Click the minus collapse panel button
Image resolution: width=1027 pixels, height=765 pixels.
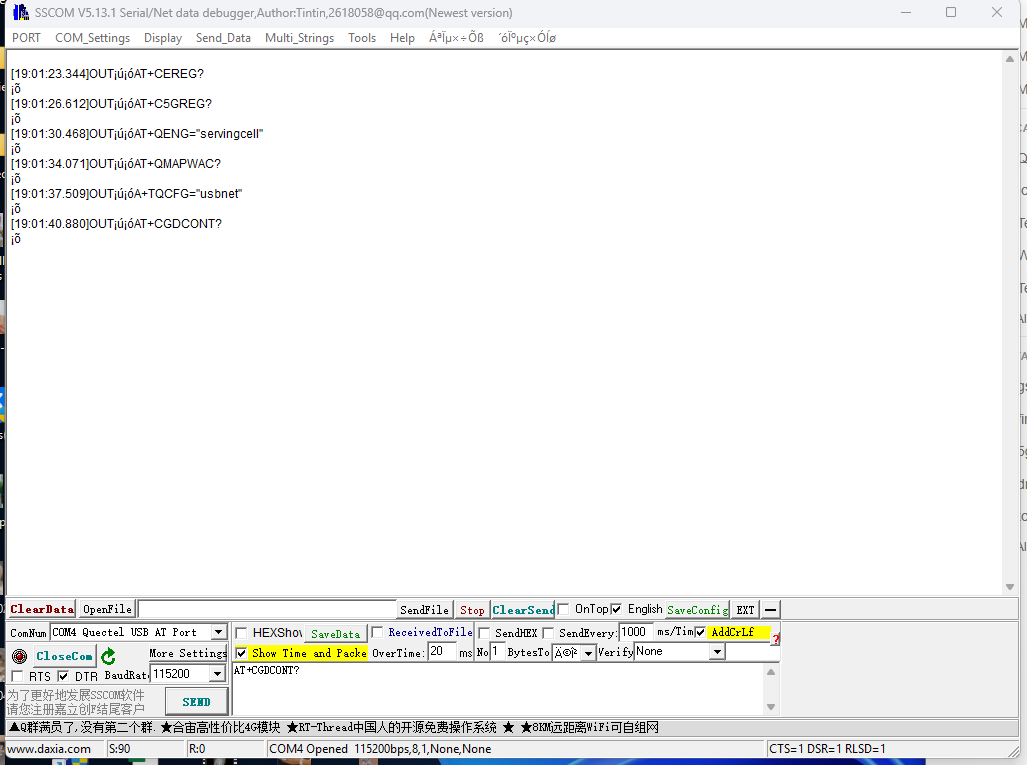770,610
